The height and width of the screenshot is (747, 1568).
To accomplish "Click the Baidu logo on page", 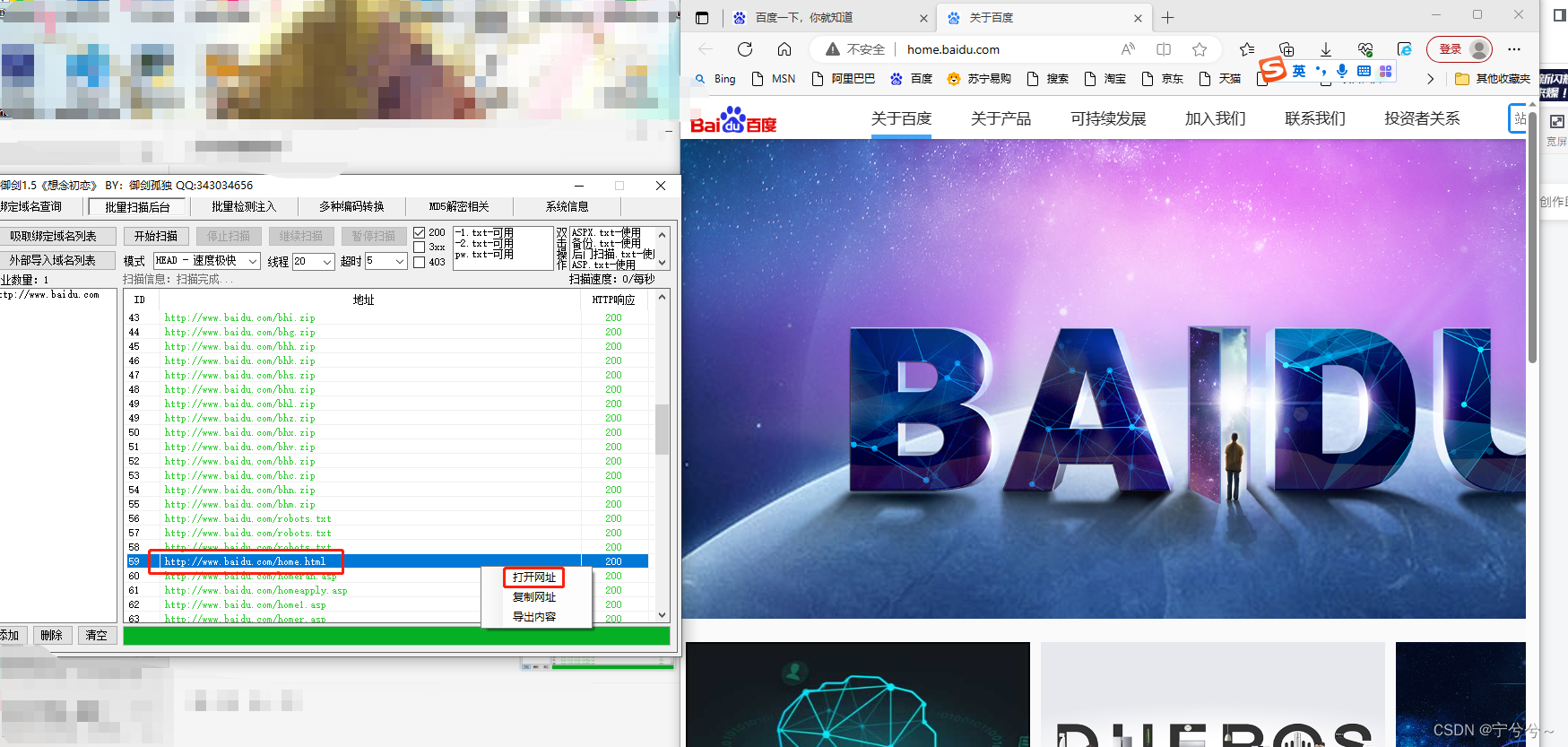I will click(x=733, y=120).
